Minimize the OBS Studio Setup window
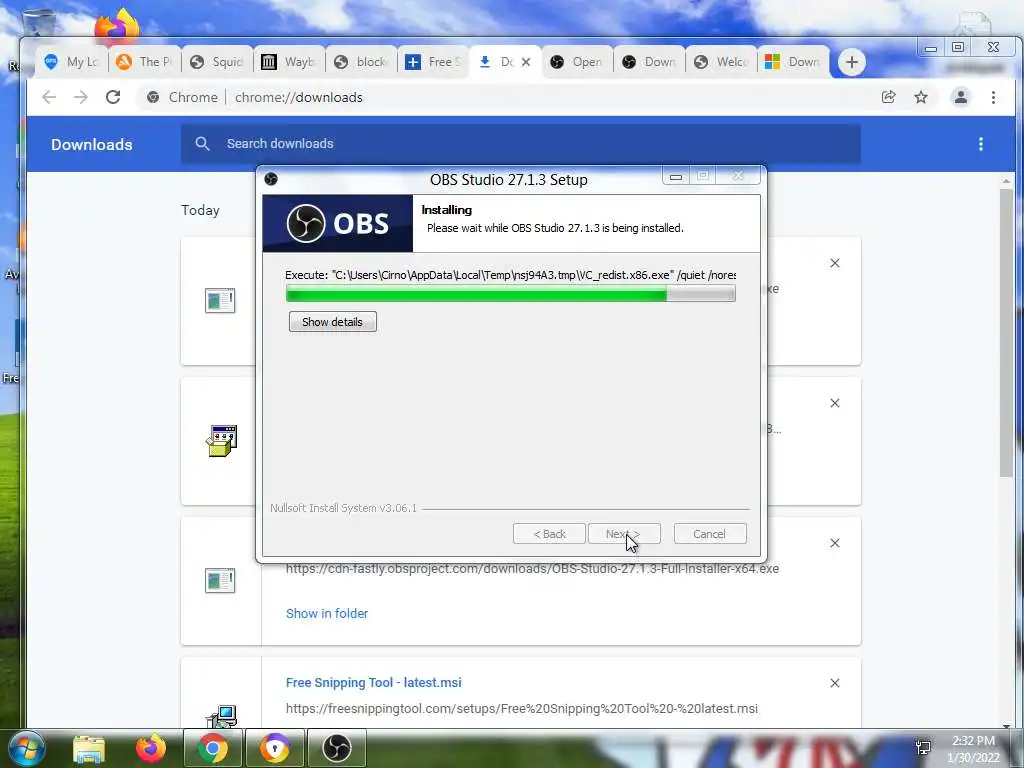 coord(676,176)
